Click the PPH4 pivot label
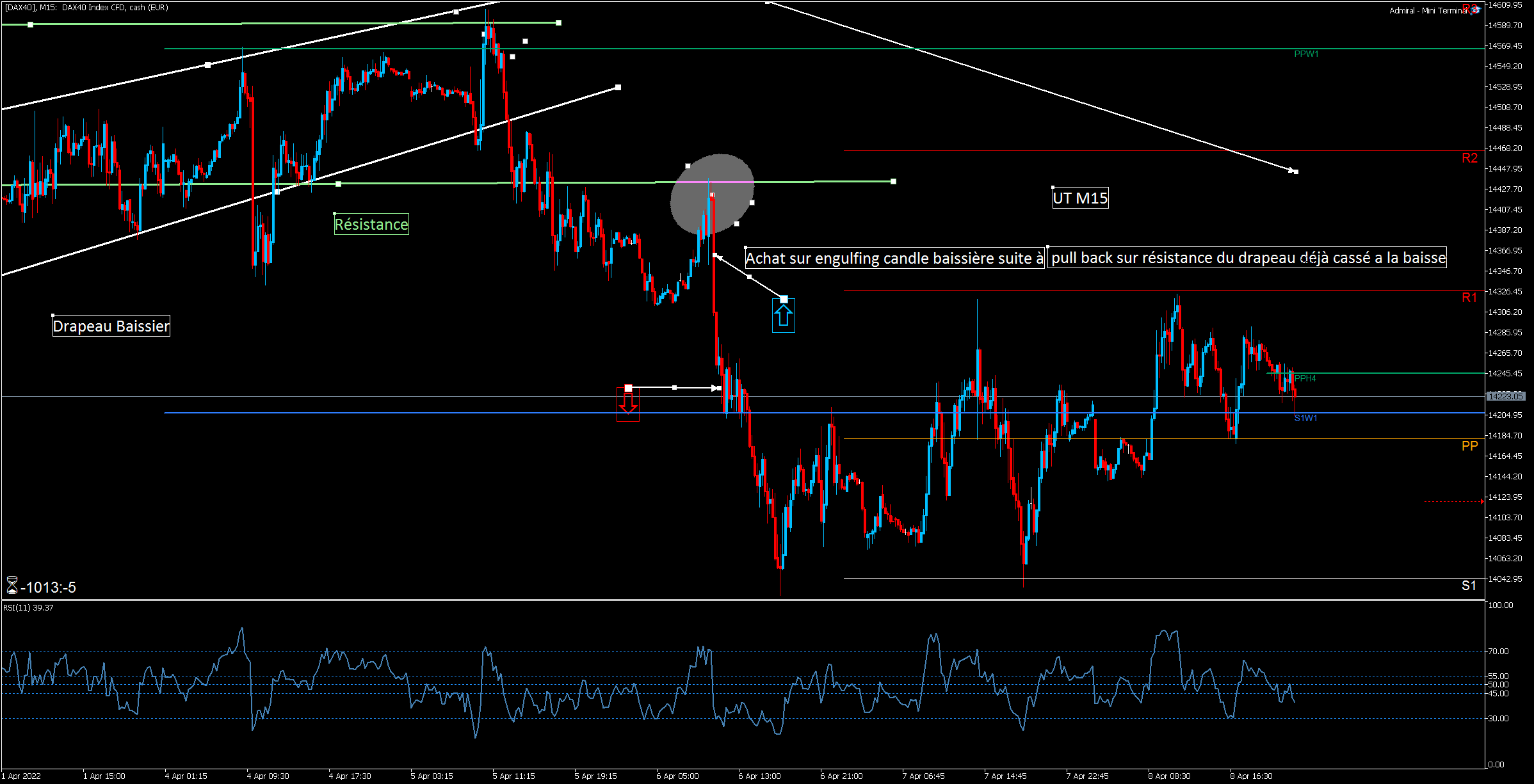The height and width of the screenshot is (784, 1534). (1305, 378)
